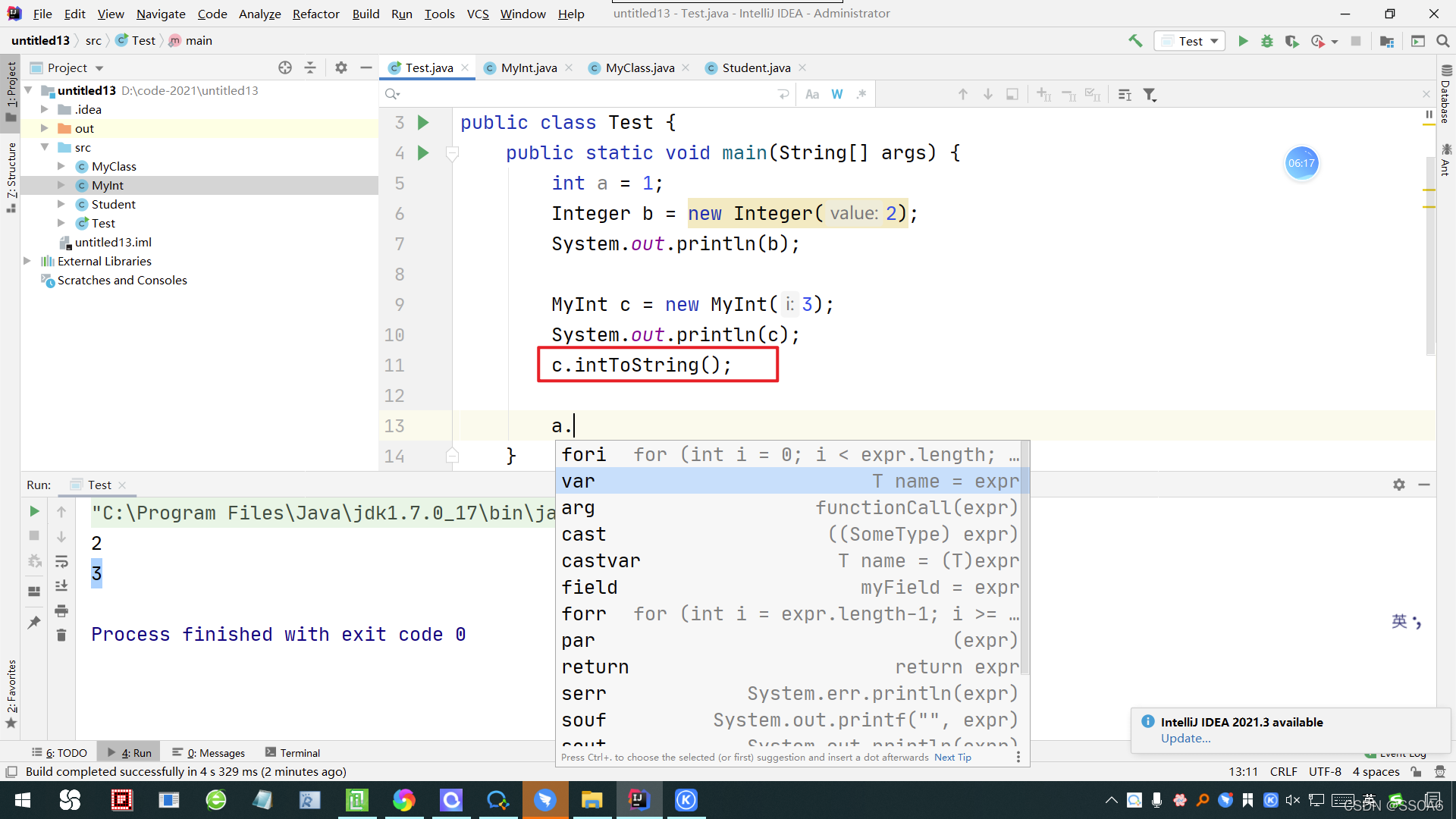Viewport: 1456px width, 819px height.
Task: Hide the Project panel
Action: tap(366, 67)
